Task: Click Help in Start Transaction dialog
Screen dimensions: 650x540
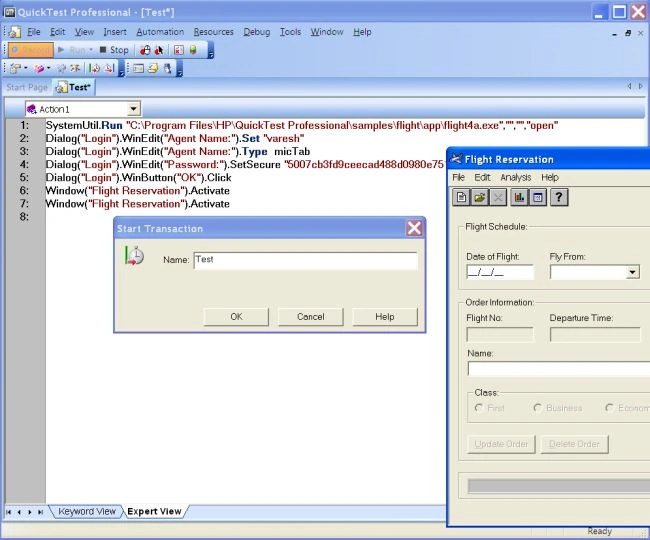Action: 385,317
